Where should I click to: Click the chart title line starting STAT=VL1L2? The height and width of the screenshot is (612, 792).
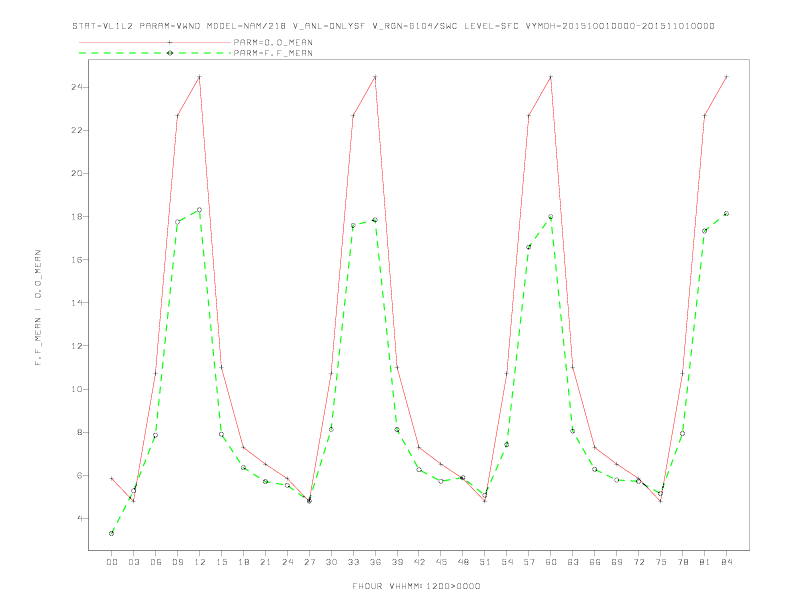pos(393,26)
